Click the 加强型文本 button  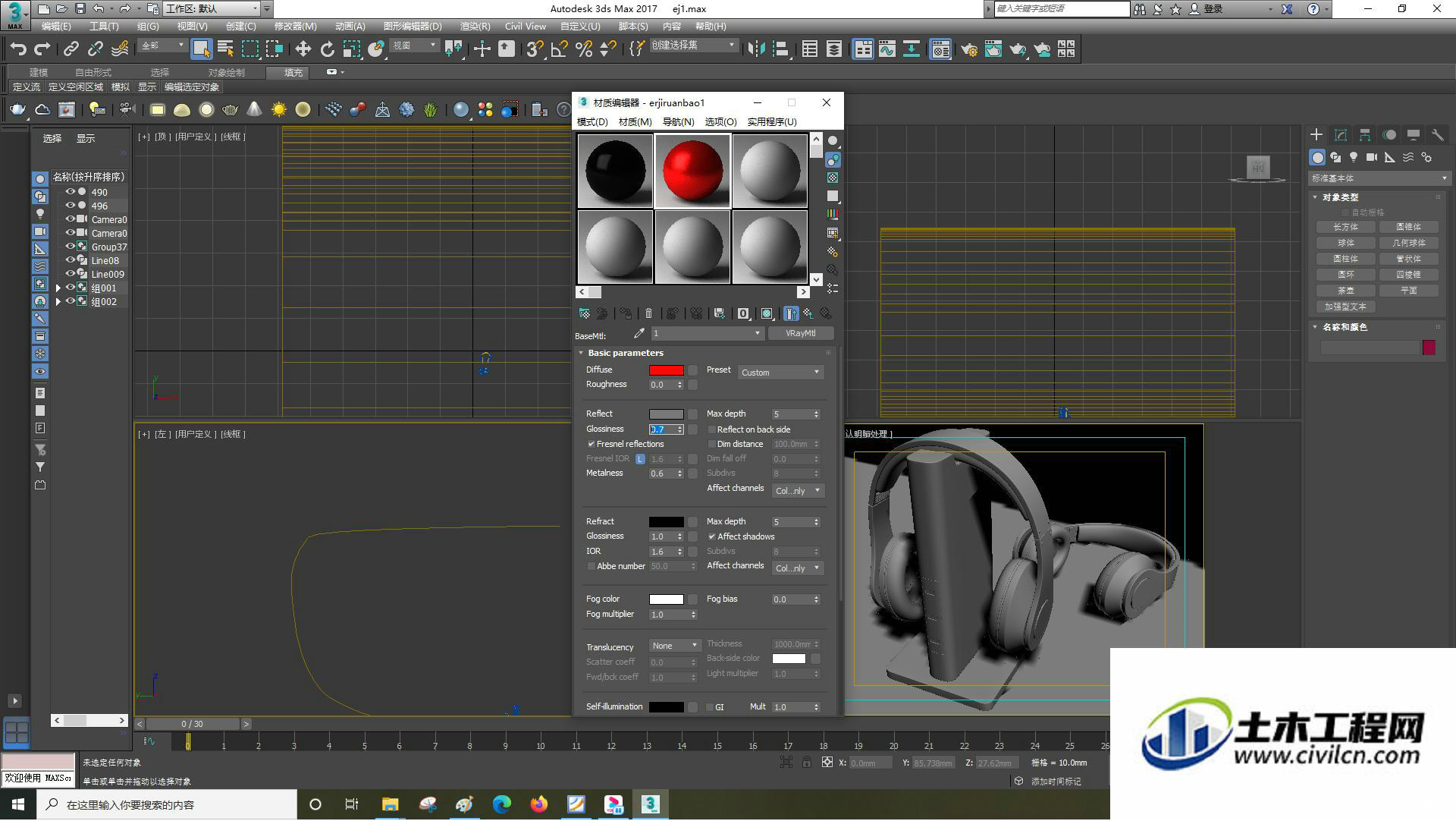click(x=1346, y=307)
